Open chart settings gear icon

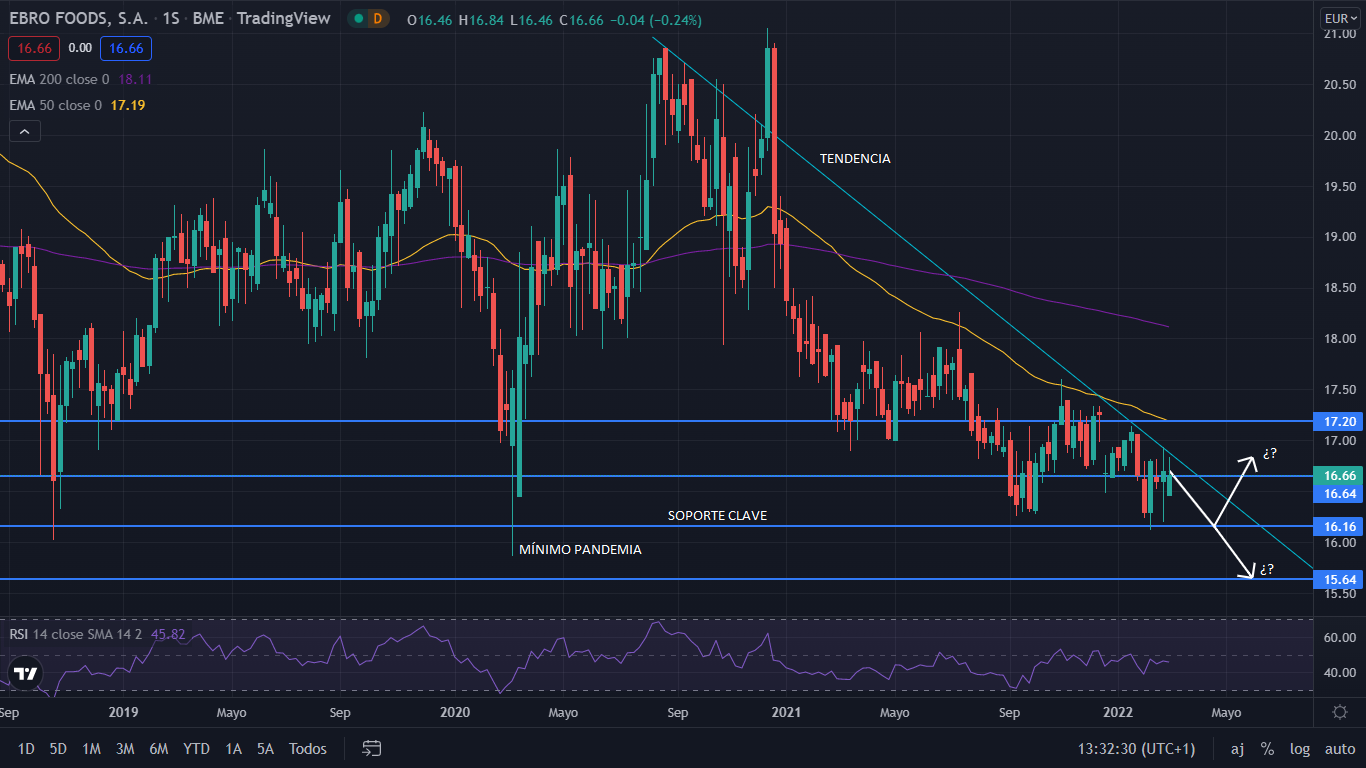(x=1339, y=712)
